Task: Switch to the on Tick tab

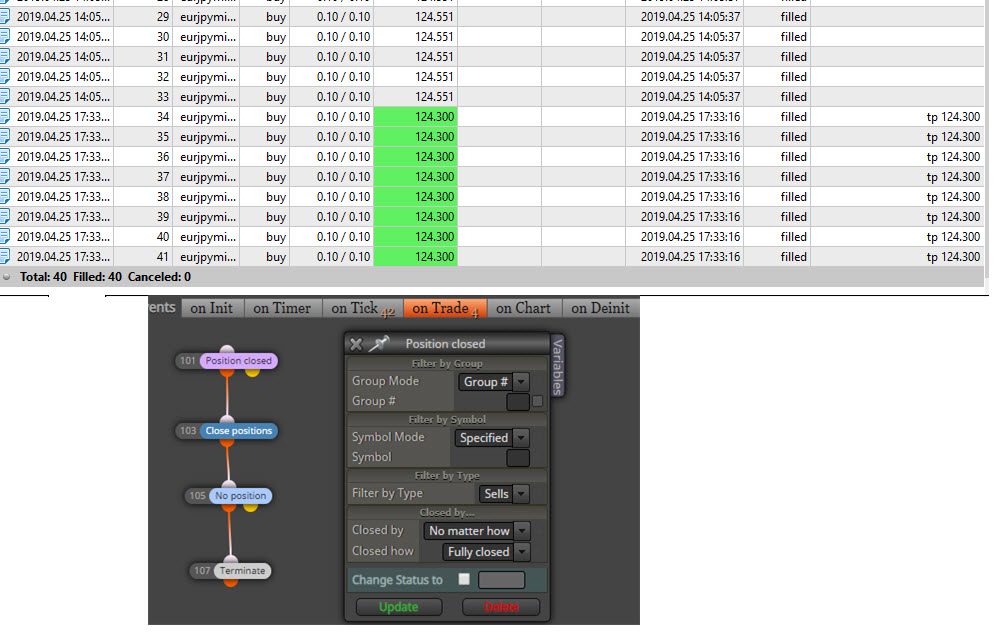Action: coord(362,308)
